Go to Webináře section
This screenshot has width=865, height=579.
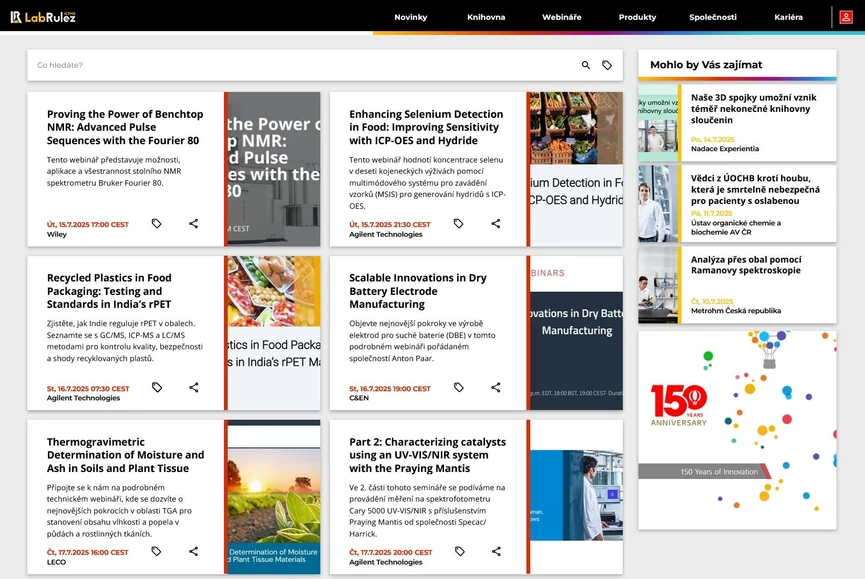coord(562,17)
